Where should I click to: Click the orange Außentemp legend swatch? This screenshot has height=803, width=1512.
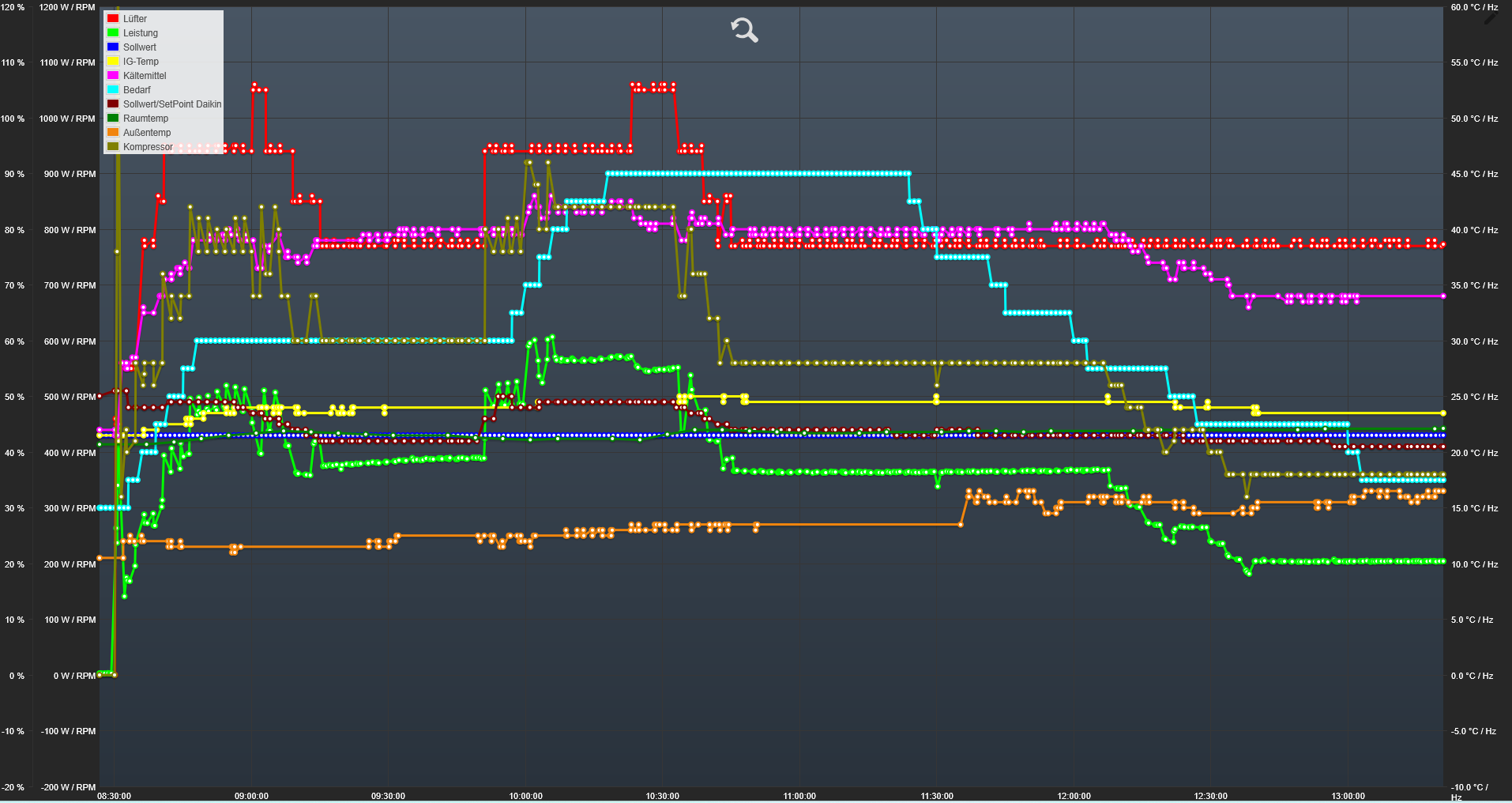[113, 132]
